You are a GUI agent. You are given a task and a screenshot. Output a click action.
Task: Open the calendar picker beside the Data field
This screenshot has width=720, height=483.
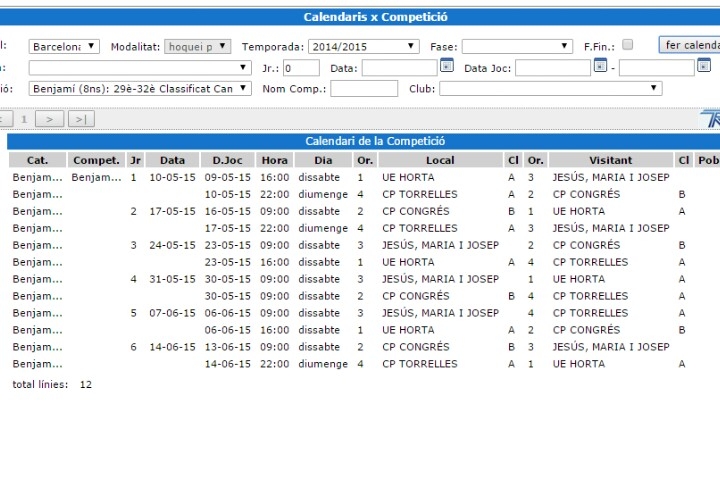447,67
